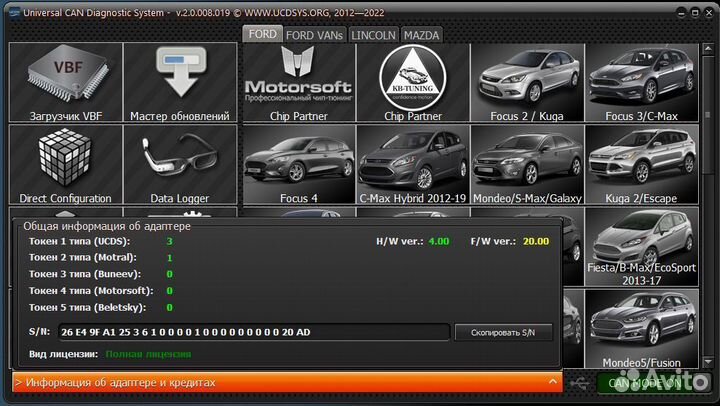The width and height of the screenshot is (720, 406).
Task: Pick the C-Max Hybrid 2012-19 tile
Action: [x=412, y=161]
